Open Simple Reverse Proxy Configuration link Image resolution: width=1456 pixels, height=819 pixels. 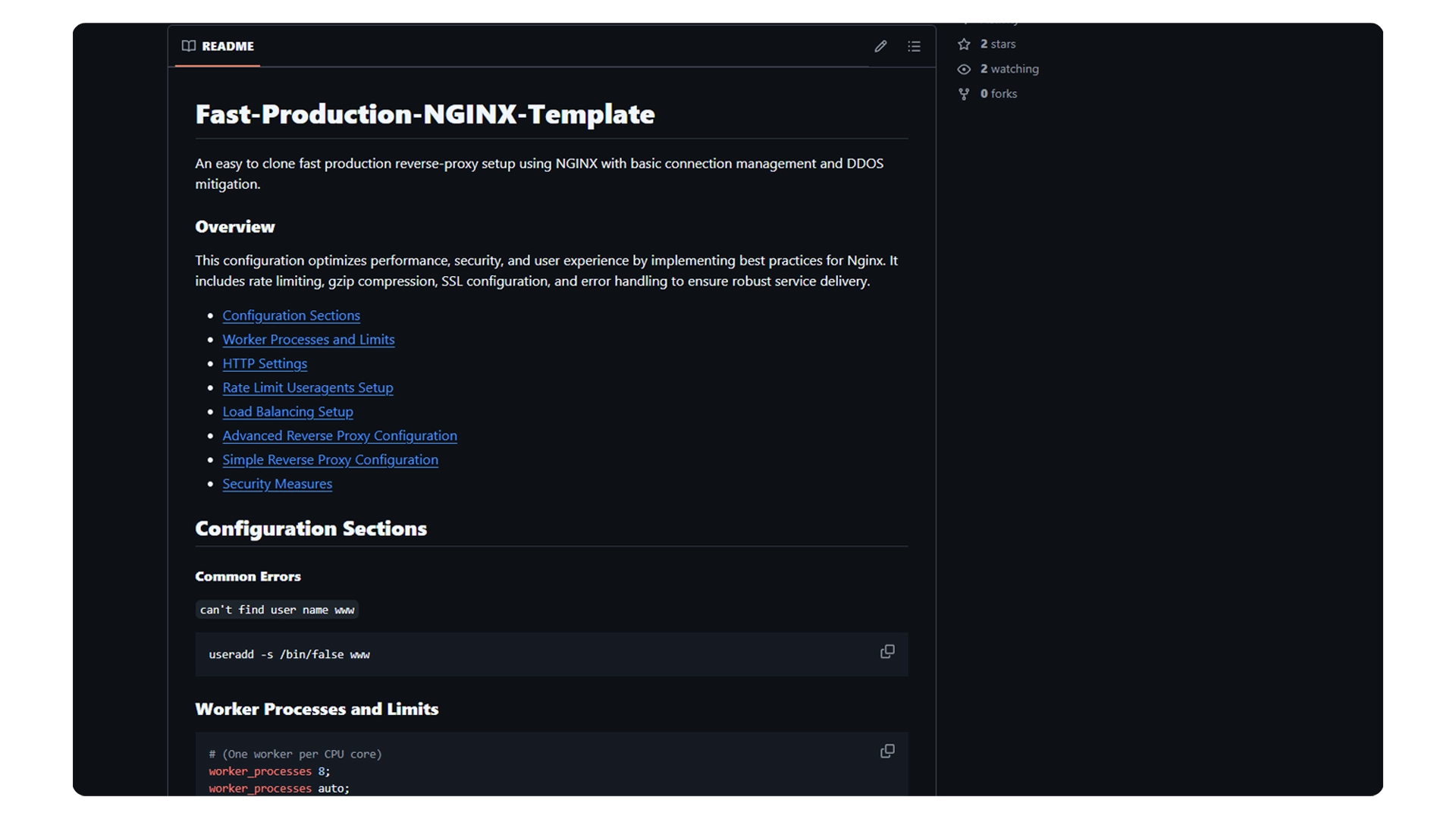(331, 460)
